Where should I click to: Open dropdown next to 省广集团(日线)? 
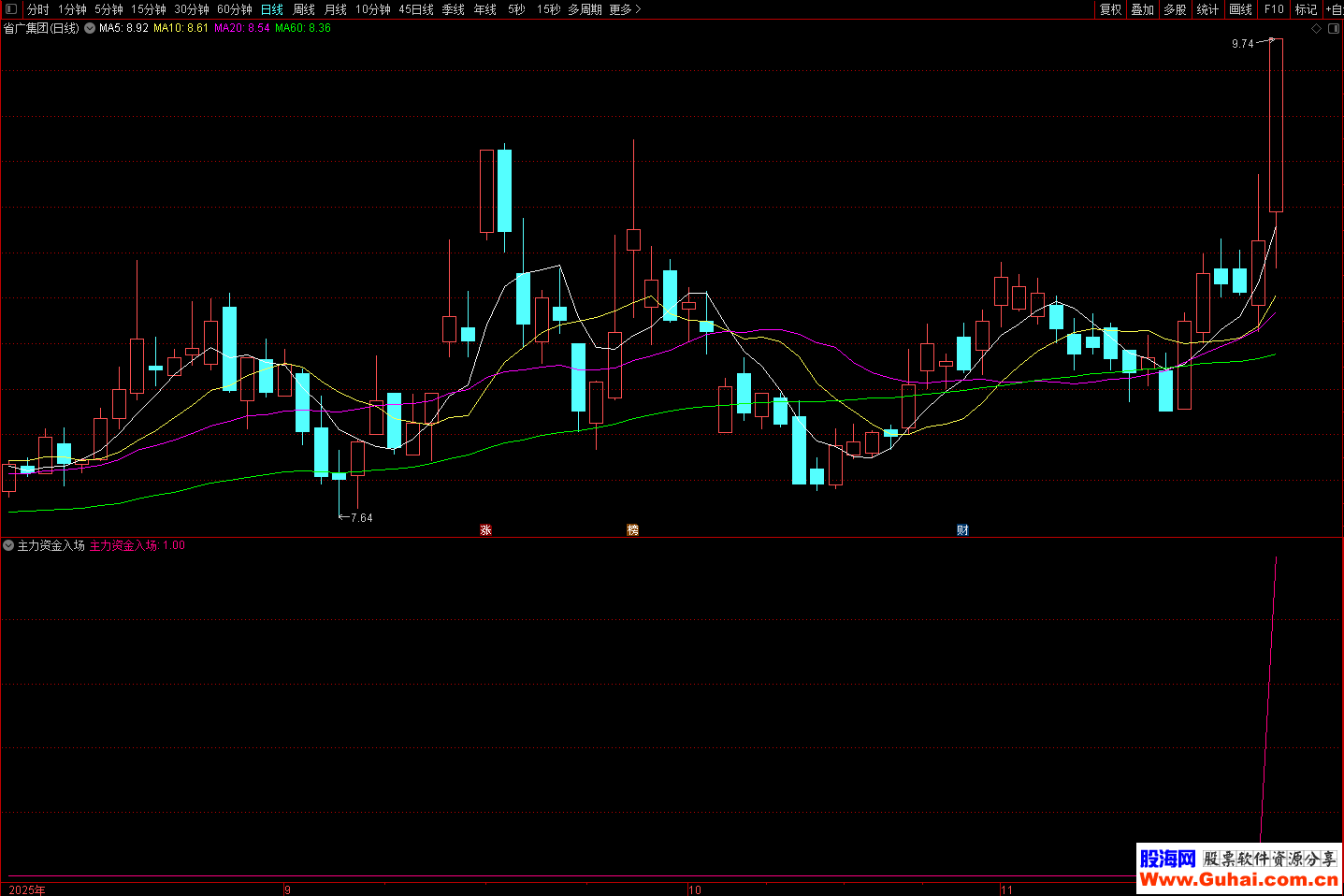click(90, 28)
